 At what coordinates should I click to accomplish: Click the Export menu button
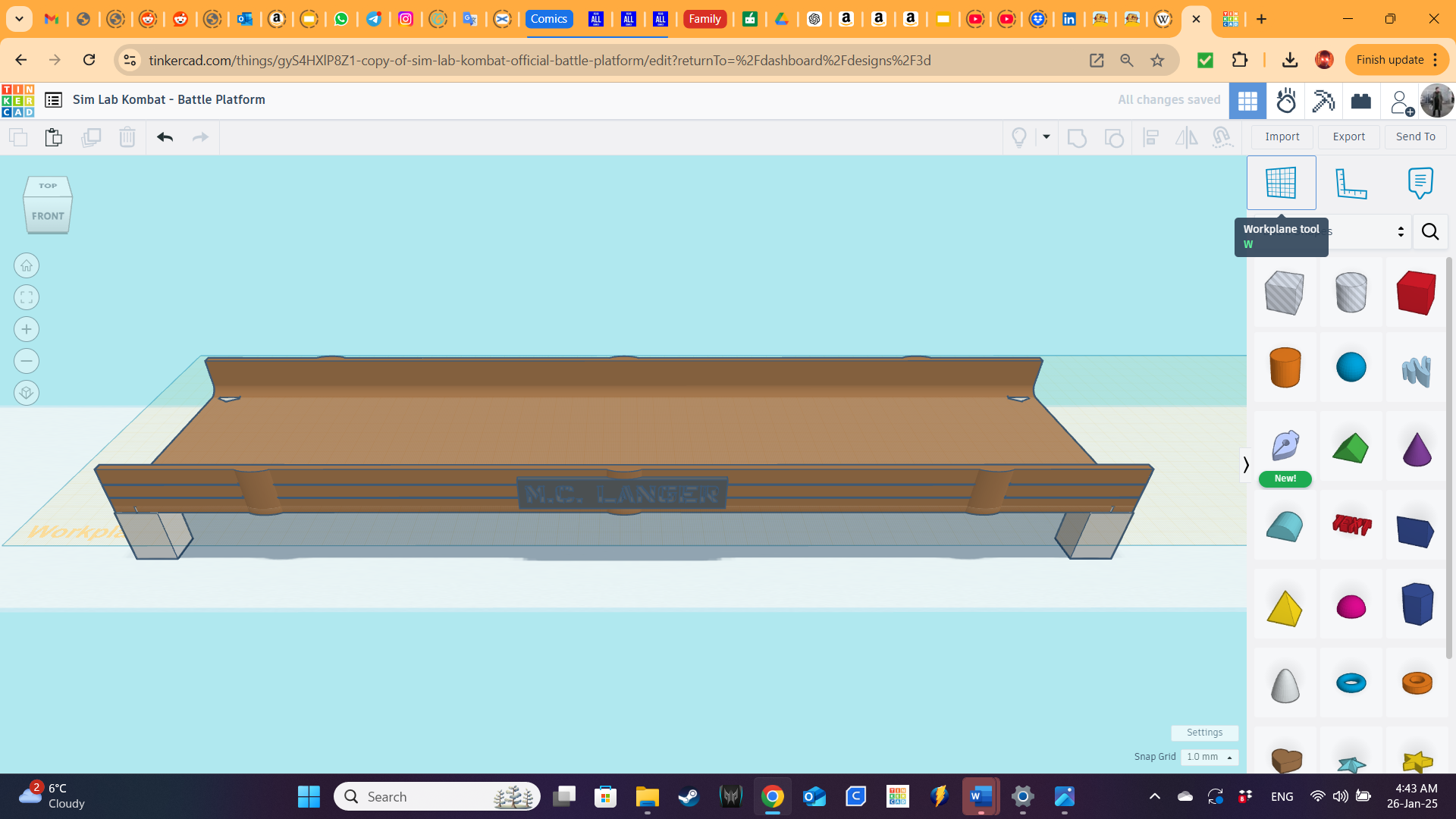[1348, 136]
